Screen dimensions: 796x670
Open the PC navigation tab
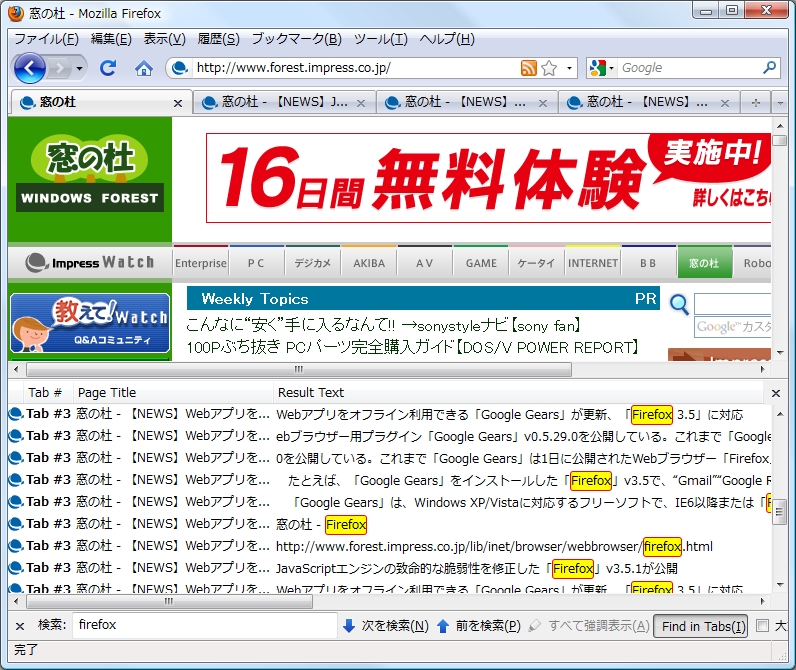point(256,263)
